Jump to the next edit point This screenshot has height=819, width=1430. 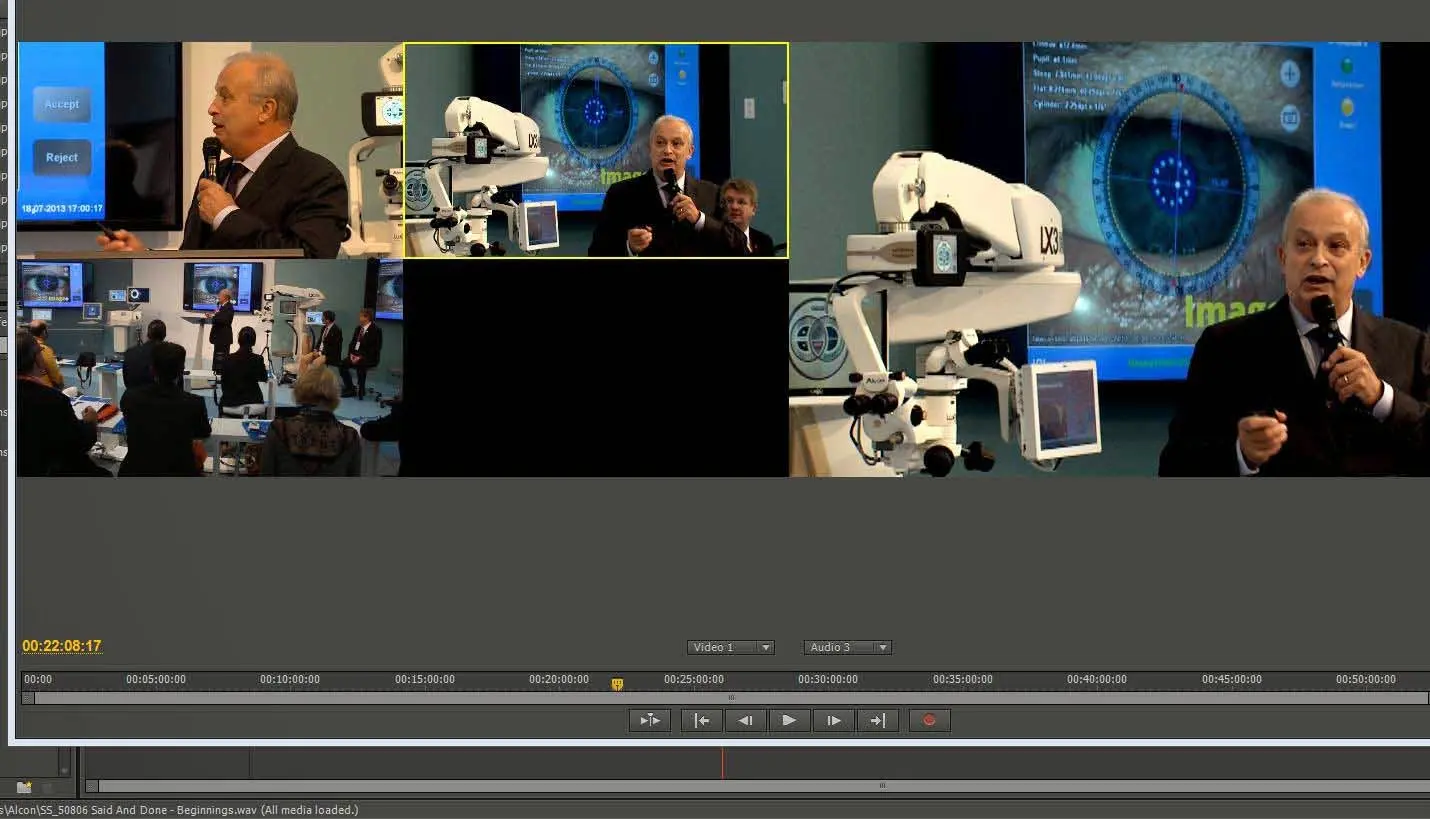(x=877, y=720)
